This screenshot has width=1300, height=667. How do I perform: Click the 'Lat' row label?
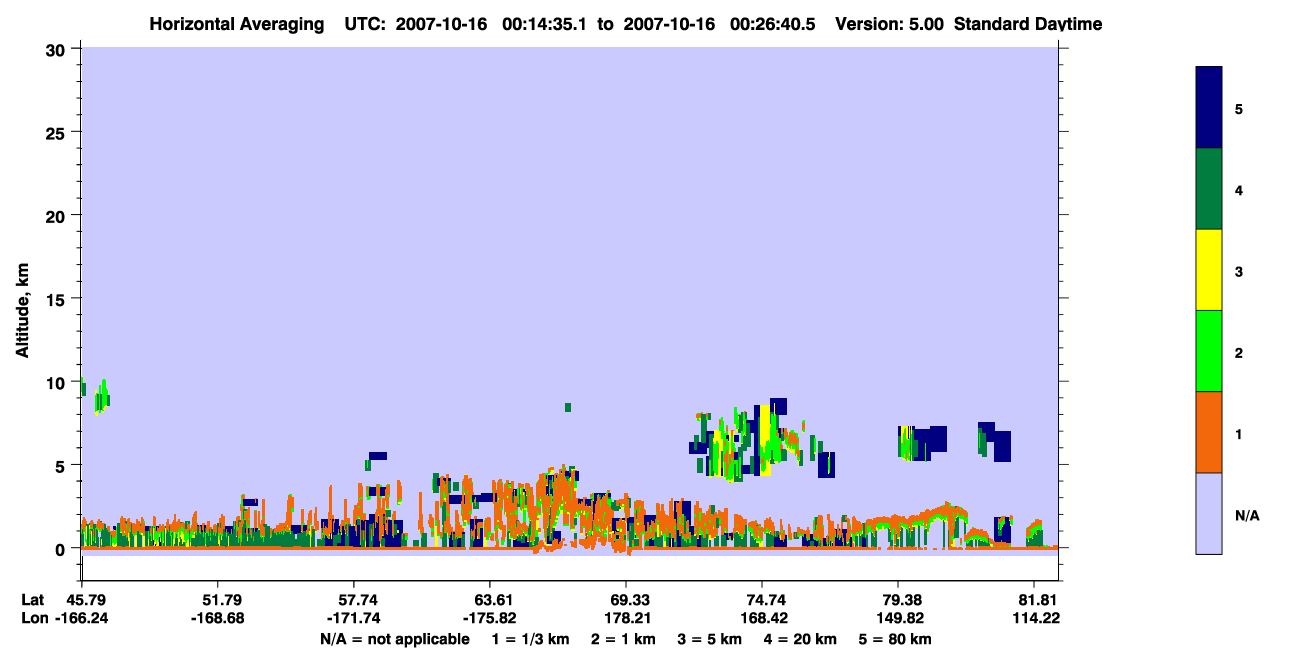(x=33, y=600)
